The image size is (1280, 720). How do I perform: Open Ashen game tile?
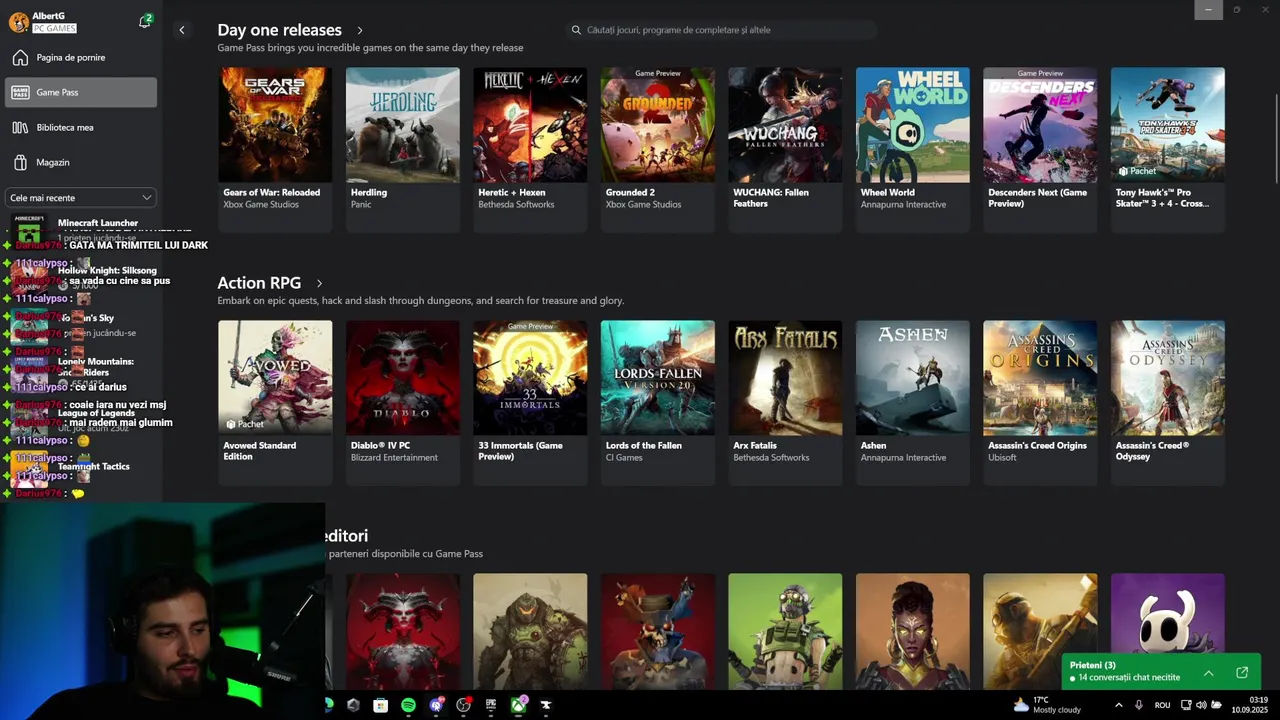913,402
